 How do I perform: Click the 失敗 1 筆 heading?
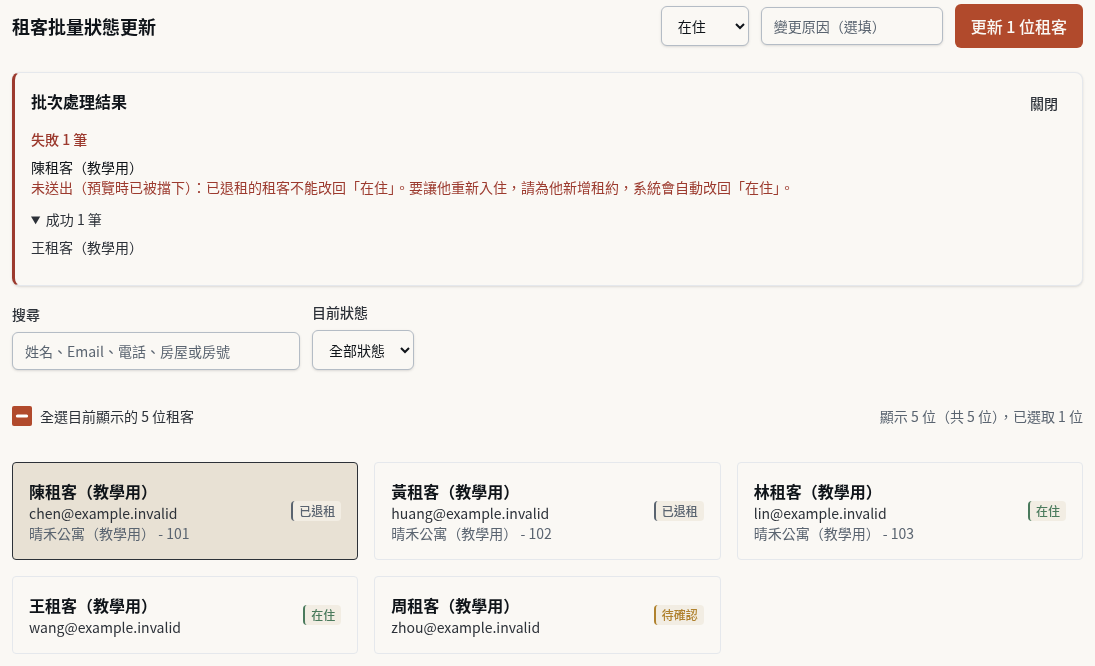pos(59,140)
